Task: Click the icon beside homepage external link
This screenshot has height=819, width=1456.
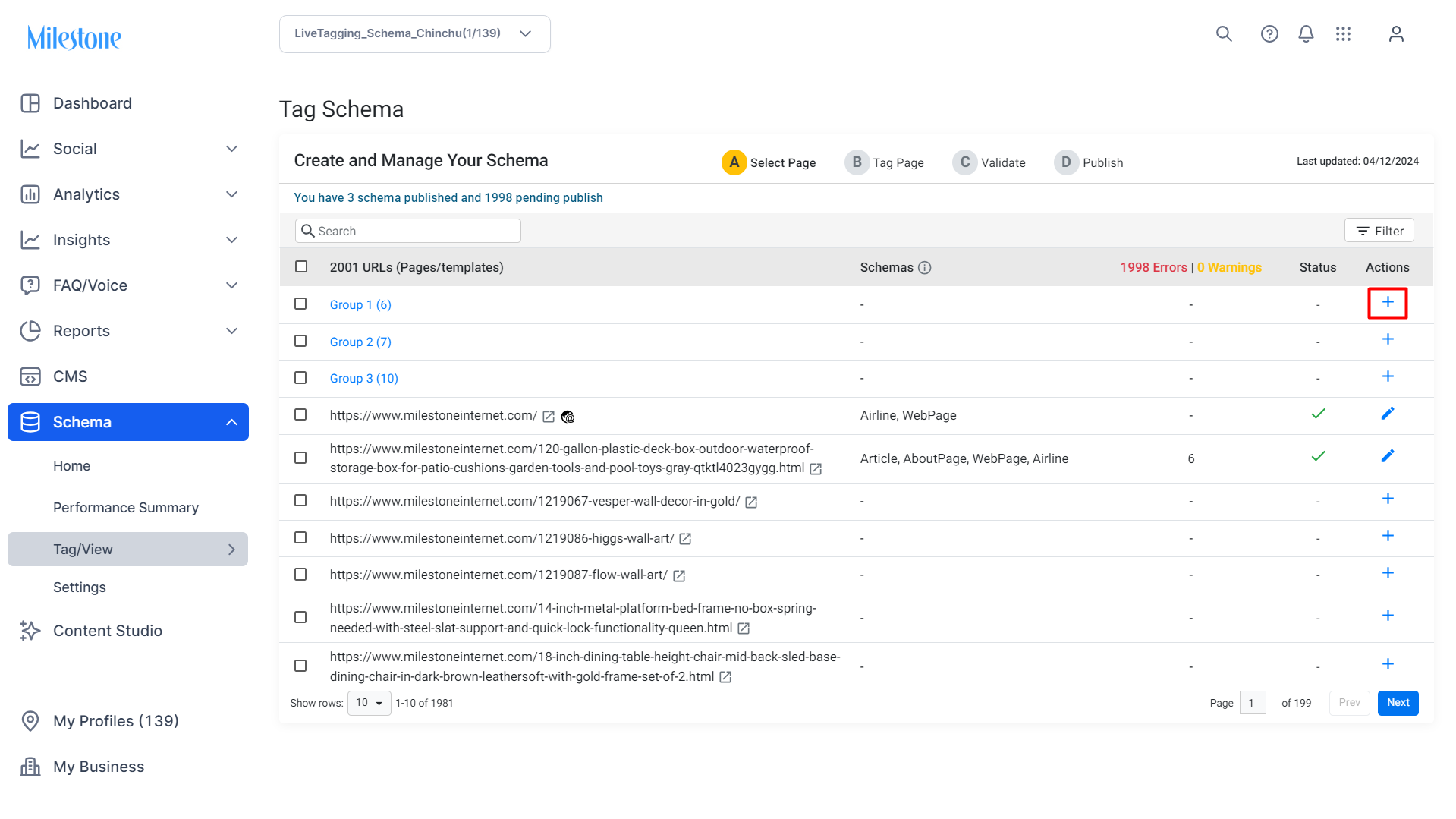Action: click(568, 417)
